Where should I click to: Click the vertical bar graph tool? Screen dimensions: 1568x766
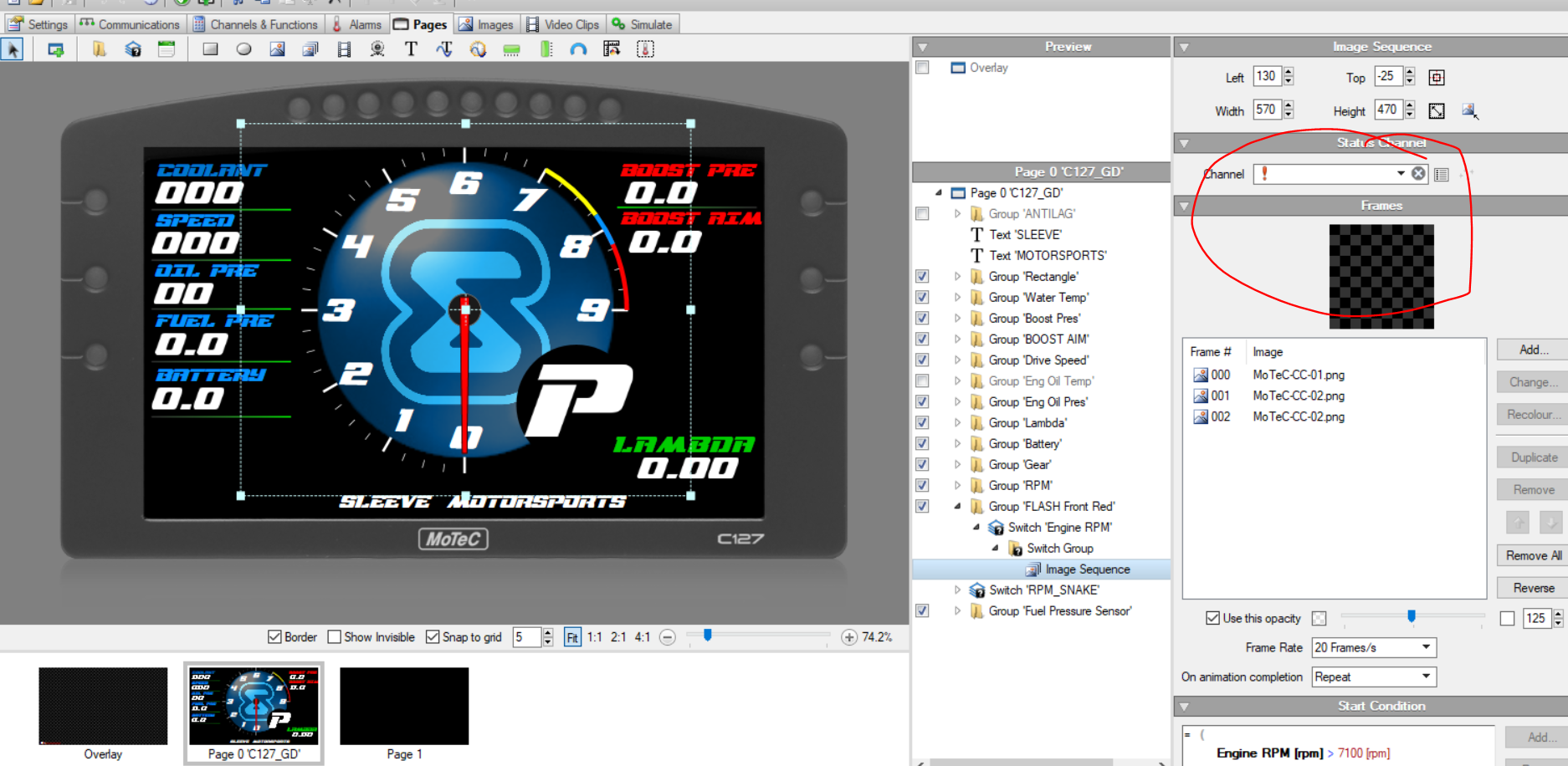coord(546,49)
